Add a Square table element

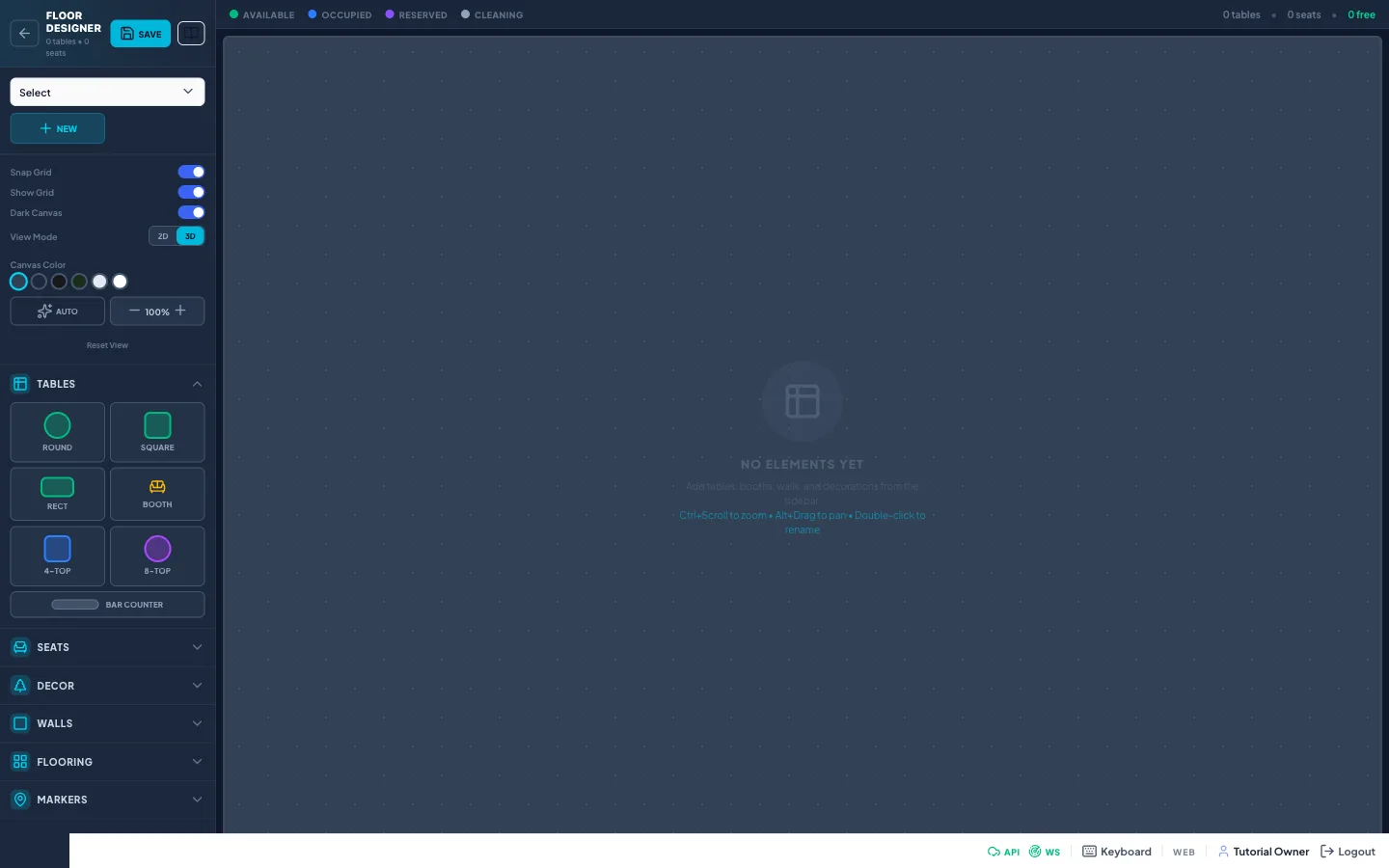pyautogui.click(x=157, y=432)
